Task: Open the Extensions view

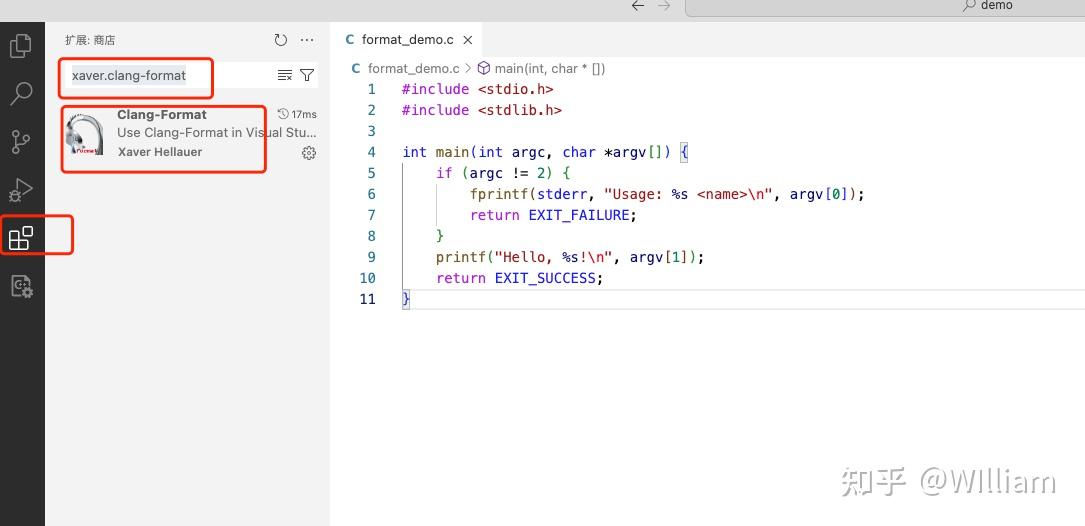Action: [x=21, y=237]
